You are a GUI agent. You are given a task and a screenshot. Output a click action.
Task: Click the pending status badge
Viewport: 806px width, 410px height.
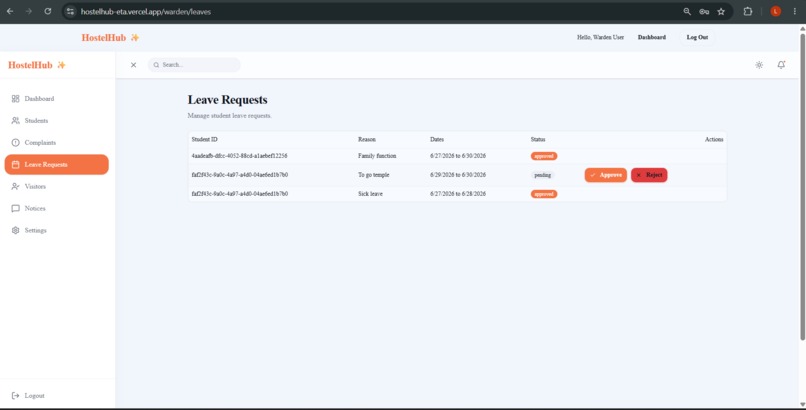pos(543,175)
